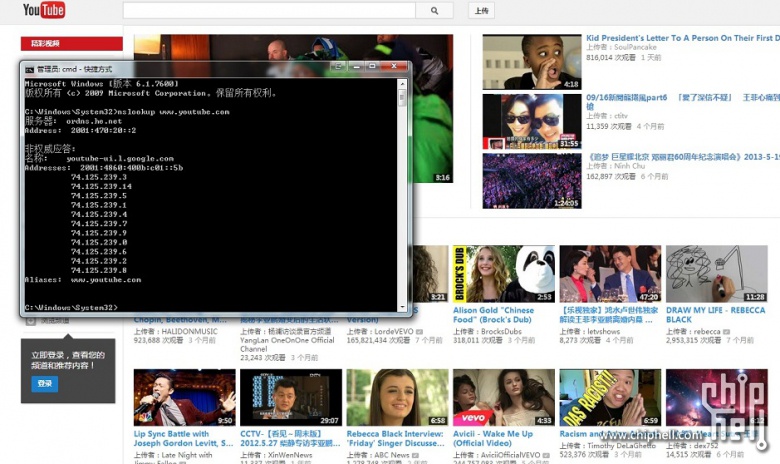This screenshot has width=780, height=464.
Task: Open the ABC News uploader link
Action: (x=392, y=455)
